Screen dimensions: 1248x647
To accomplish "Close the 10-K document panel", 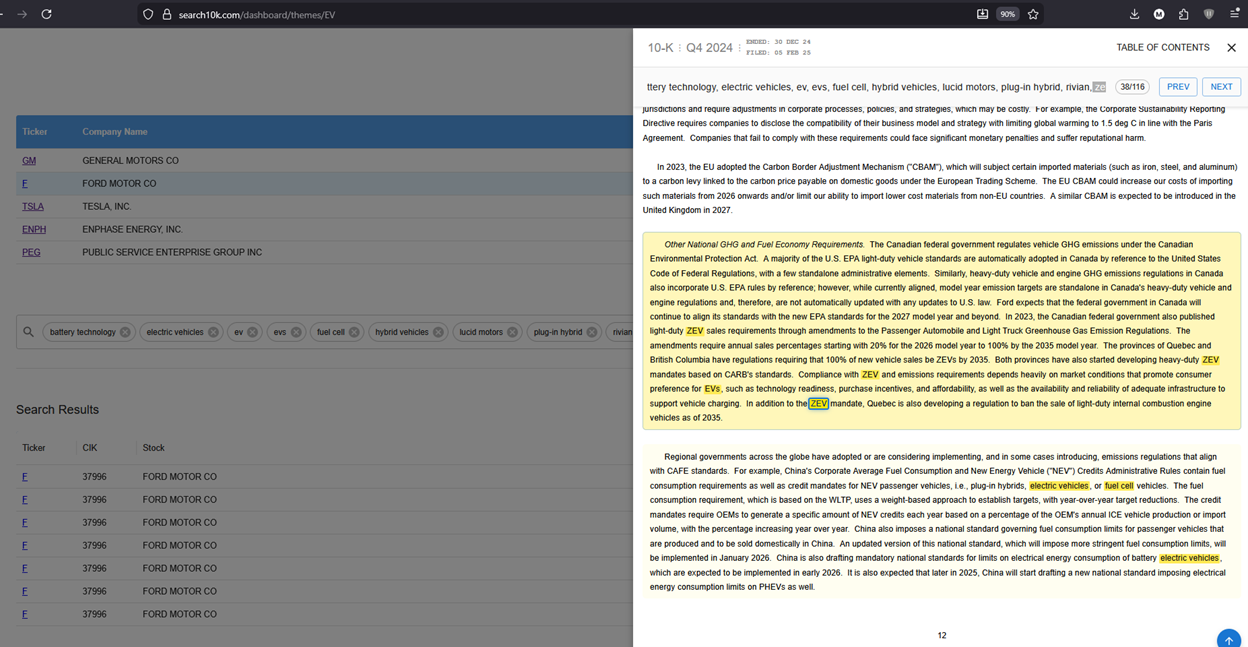I will click(x=1231, y=48).
